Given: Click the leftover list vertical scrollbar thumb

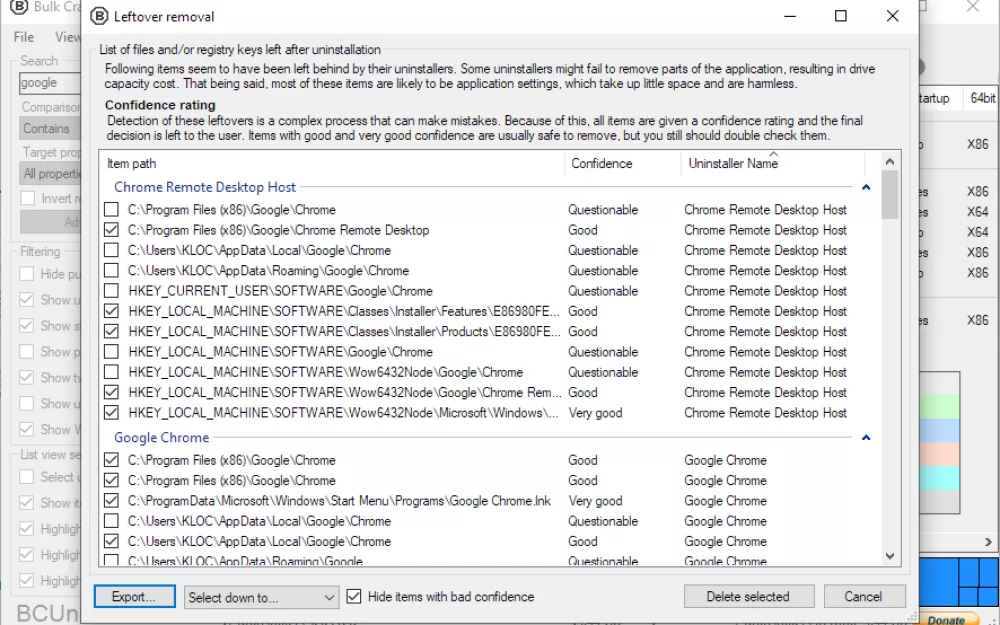Looking at the screenshot, I should [890, 195].
